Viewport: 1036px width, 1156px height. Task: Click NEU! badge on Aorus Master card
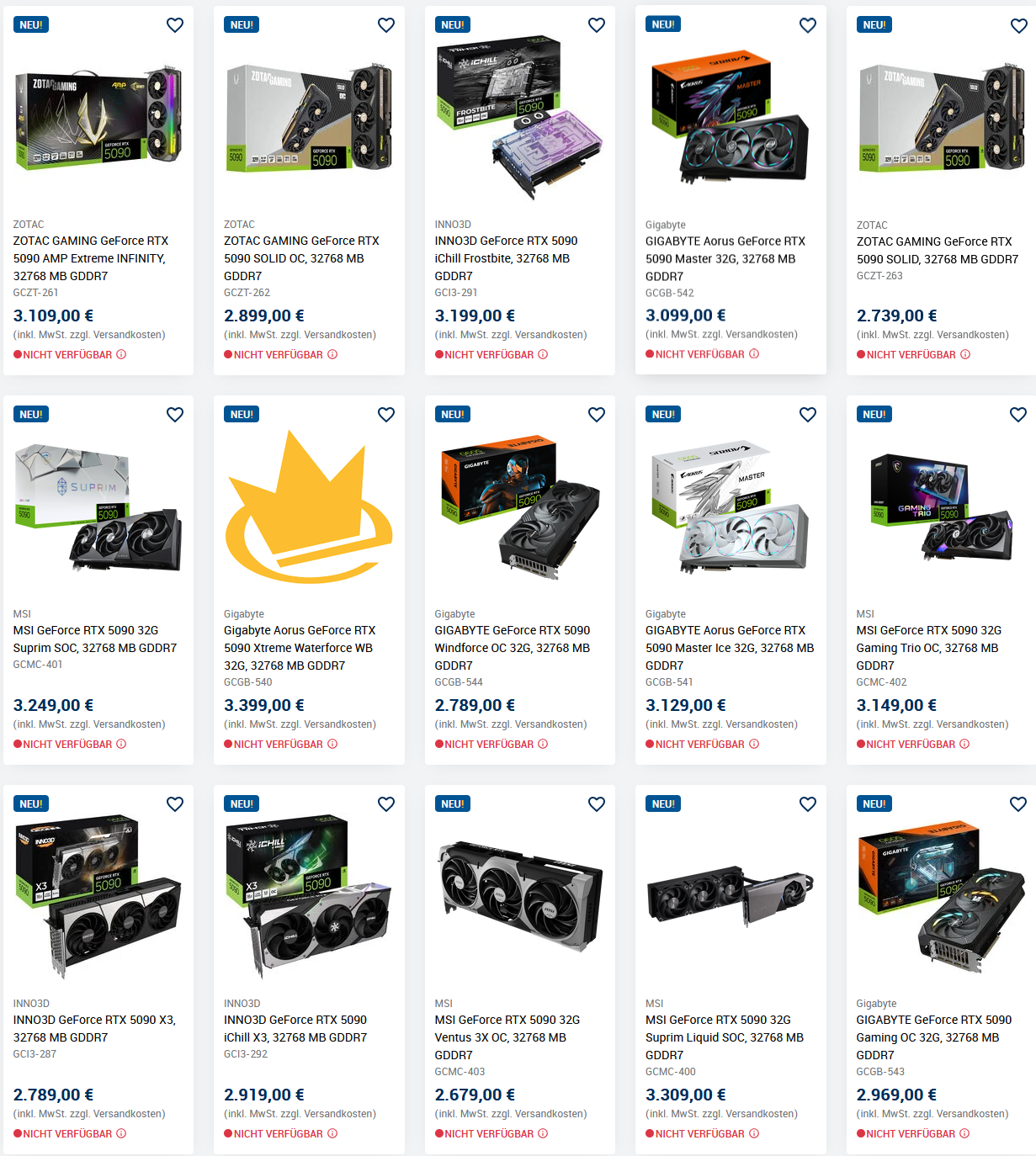pos(663,24)
